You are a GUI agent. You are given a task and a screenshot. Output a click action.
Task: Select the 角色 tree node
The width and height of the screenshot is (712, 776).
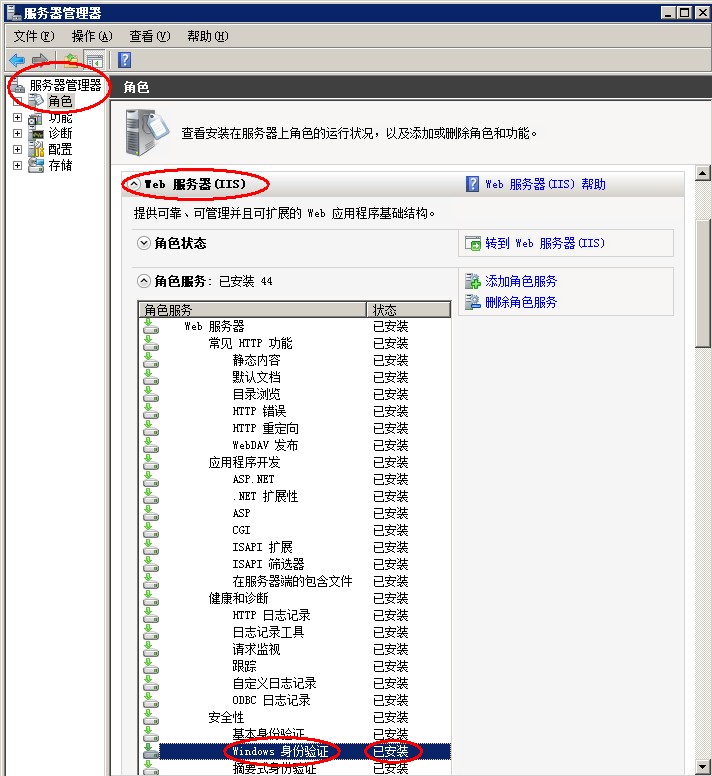[x=60, y=101]
